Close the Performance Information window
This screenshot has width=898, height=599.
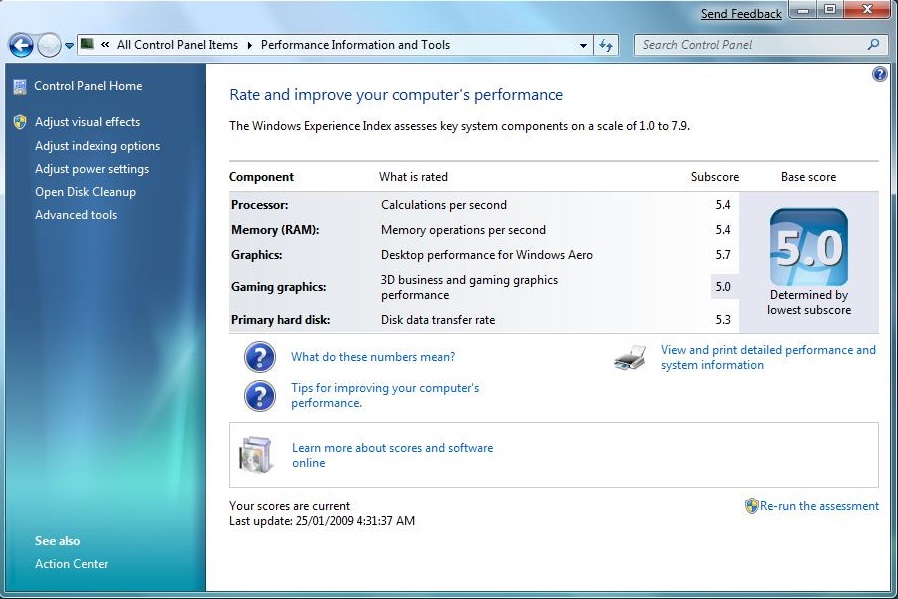pos(867,10)
